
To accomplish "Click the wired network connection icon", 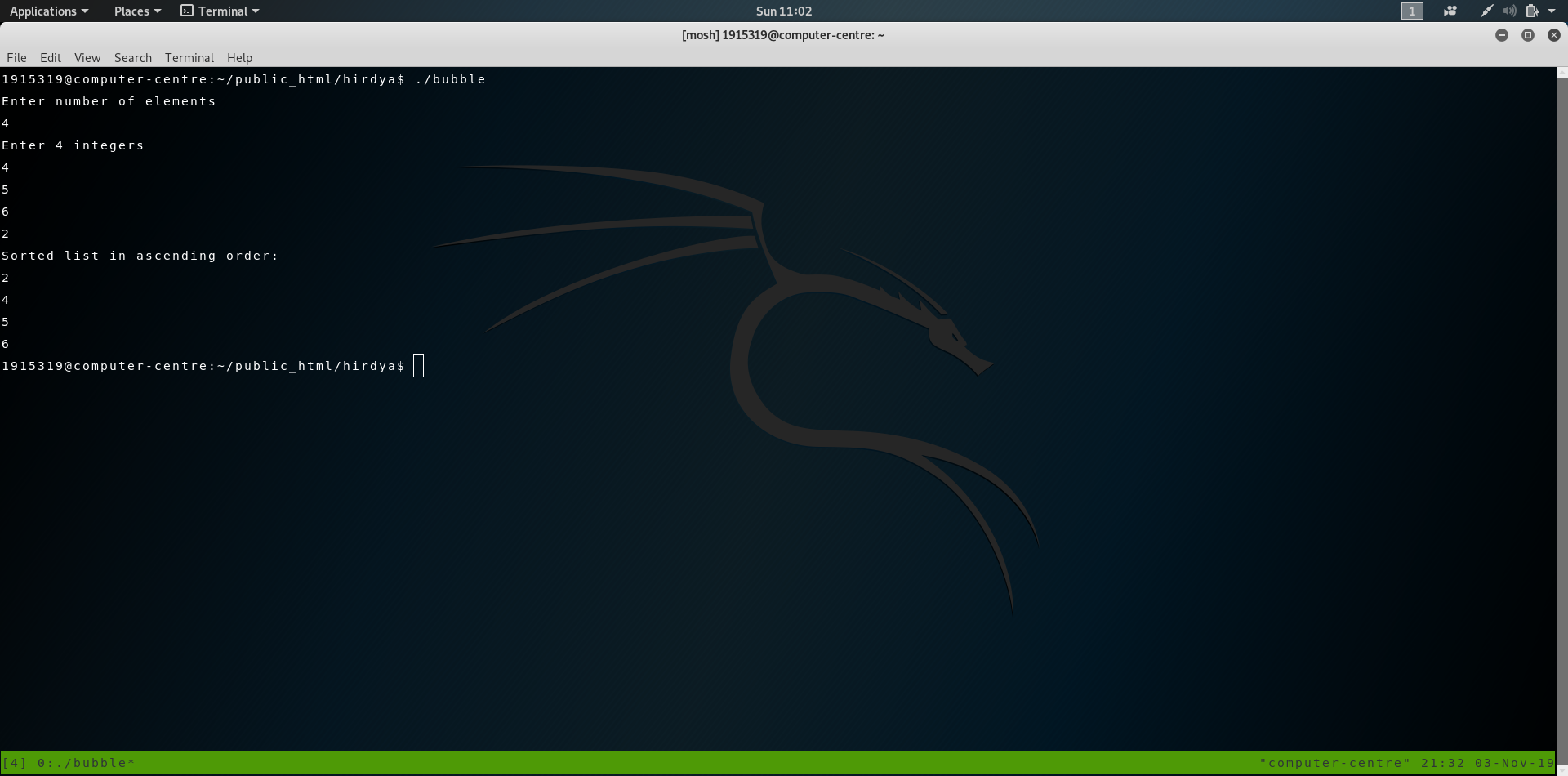I will coord(1487,11).
